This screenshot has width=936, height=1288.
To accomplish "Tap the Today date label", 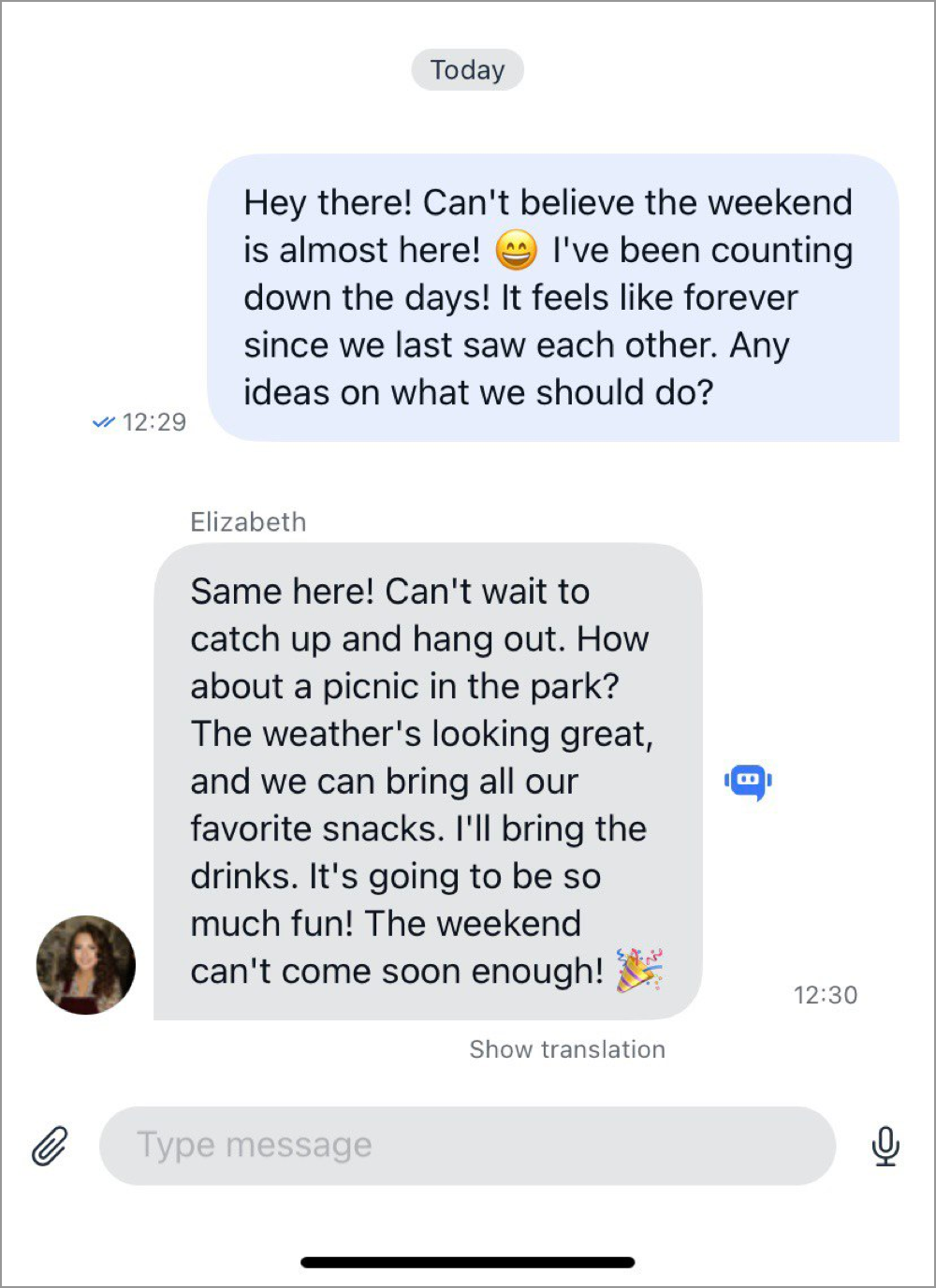I will click(x=467, y=70).
